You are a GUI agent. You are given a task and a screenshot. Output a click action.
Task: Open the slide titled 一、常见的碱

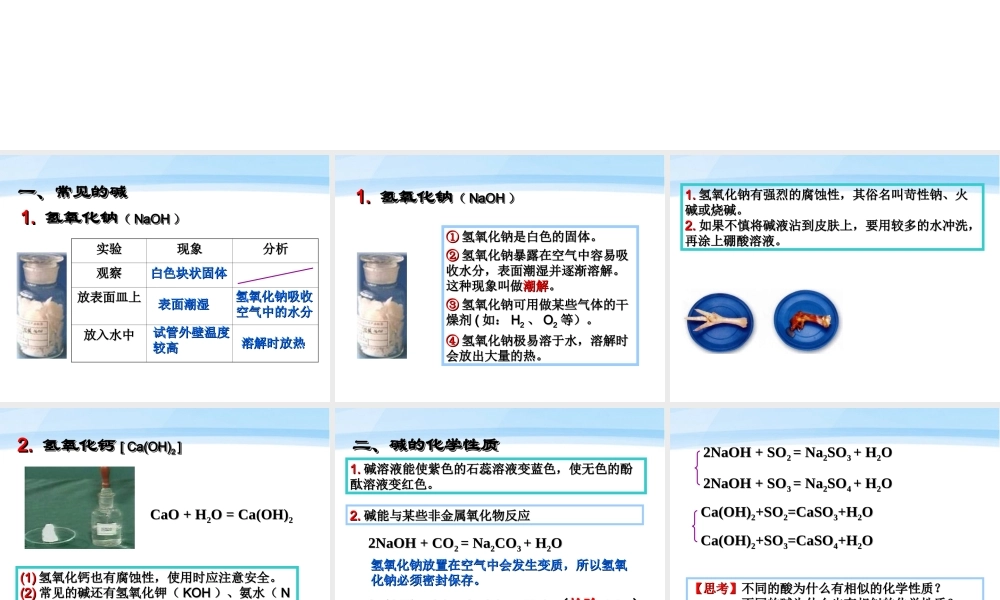click(x=165, y=278)
